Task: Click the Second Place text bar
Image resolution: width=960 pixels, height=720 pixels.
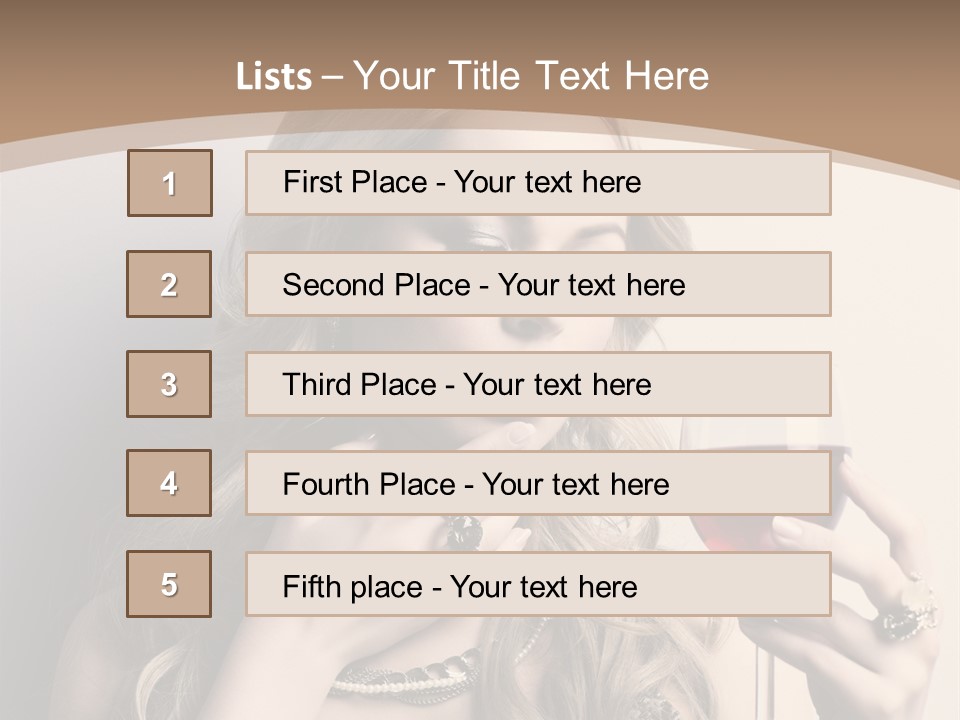Action: 538,284
